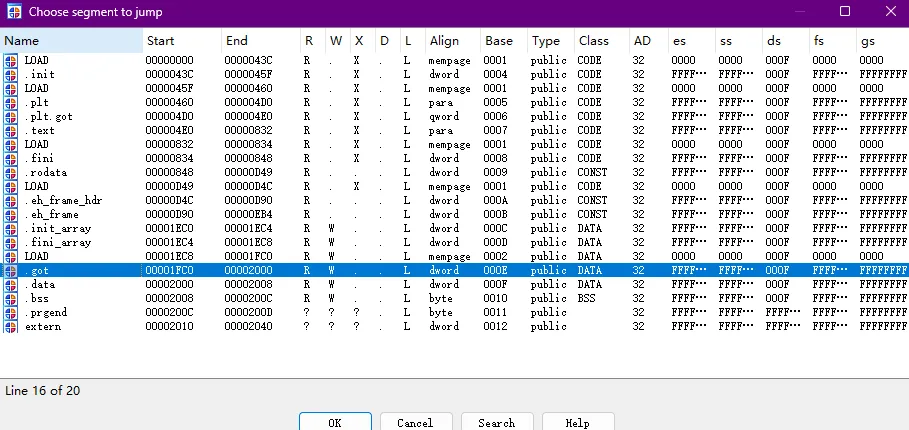909x430 pixels.
Task: Close the Choose segment to jump dialog
Action: (890, 12)
